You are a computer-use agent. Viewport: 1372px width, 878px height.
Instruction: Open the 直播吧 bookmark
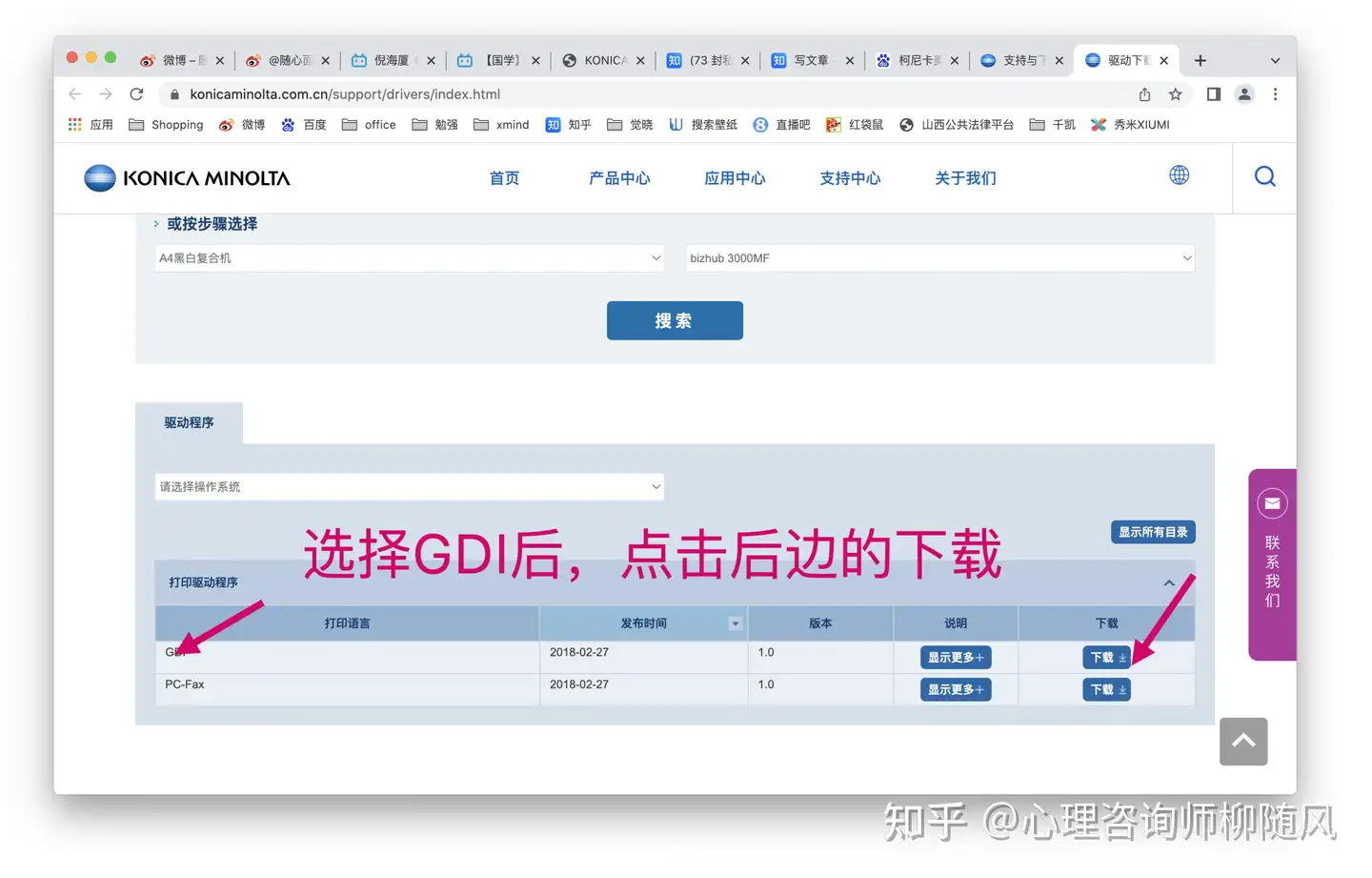(x=781, y=125)
